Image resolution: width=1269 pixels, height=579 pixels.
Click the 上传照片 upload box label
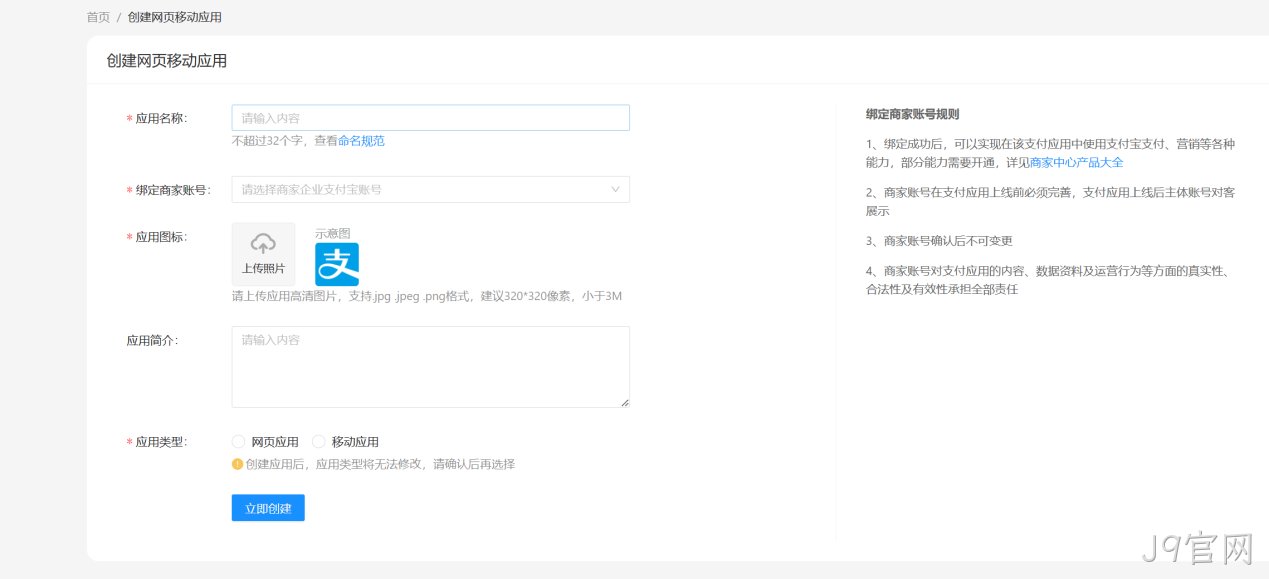pos(263,268)
